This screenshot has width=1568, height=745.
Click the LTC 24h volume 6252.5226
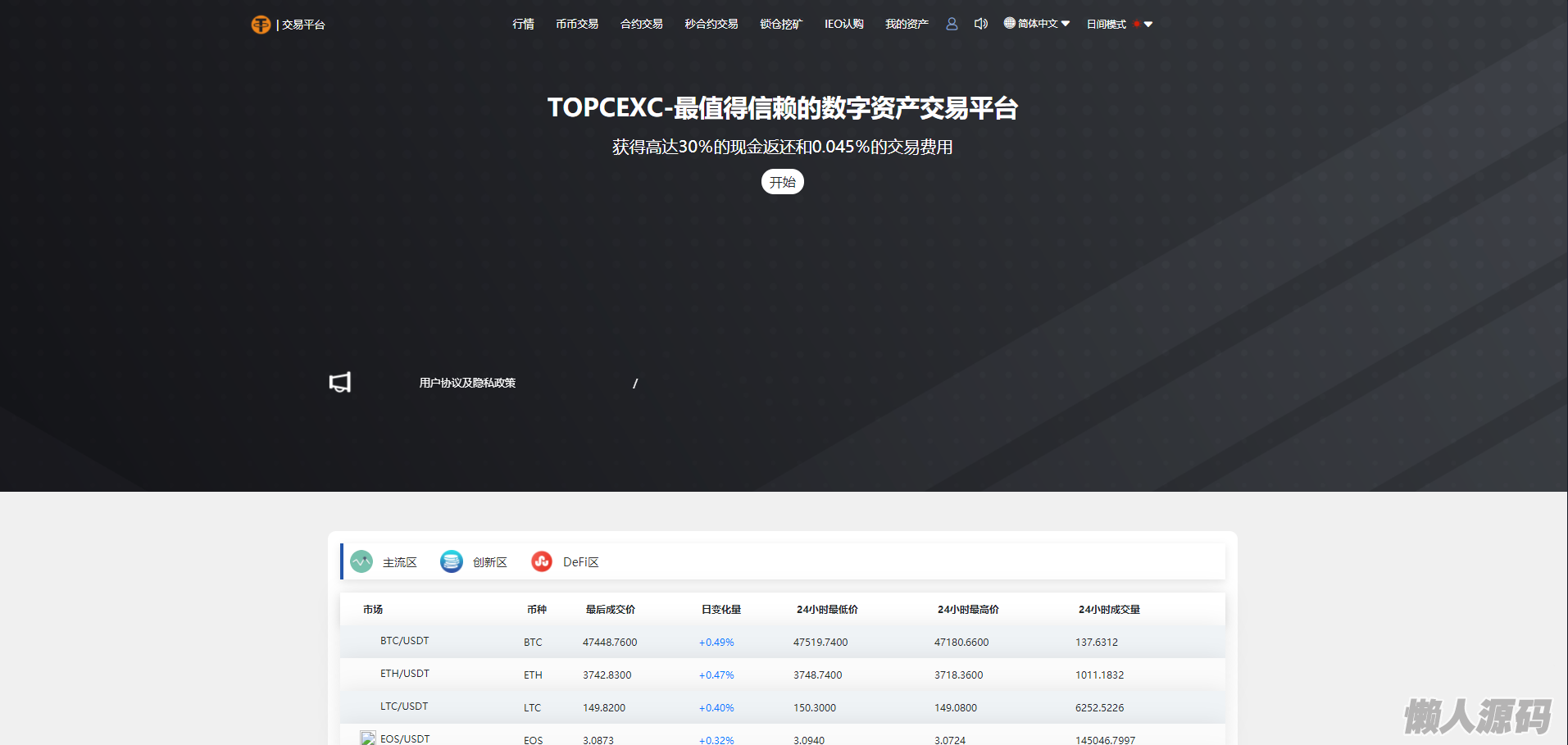(x=1100, y=708)
